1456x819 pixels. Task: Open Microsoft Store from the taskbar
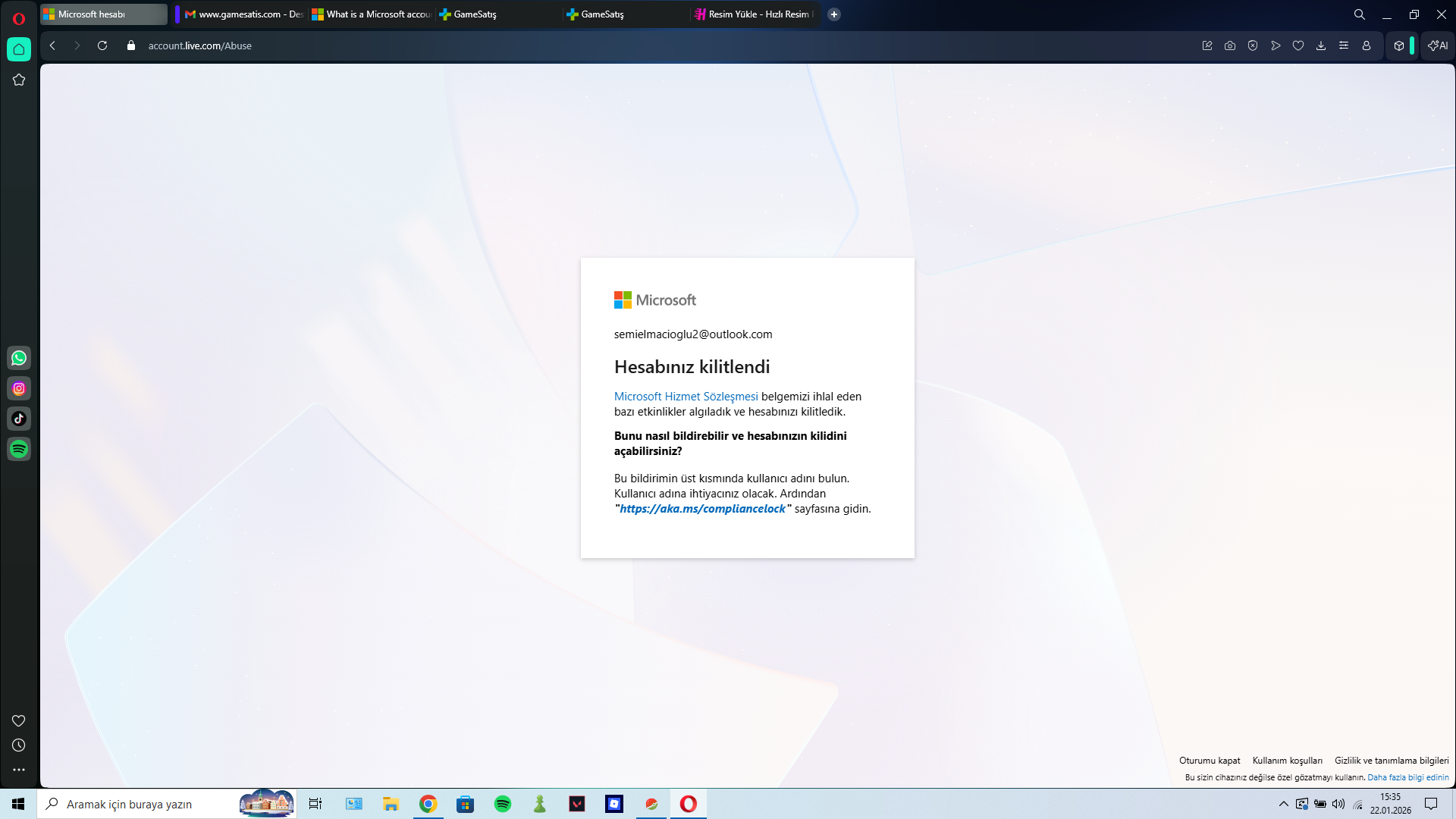(x=465, y=804)
